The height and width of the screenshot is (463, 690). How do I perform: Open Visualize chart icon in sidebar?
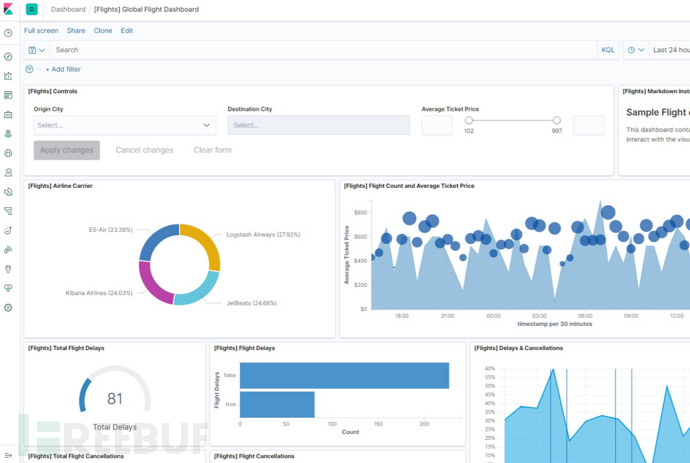[8, 76]
